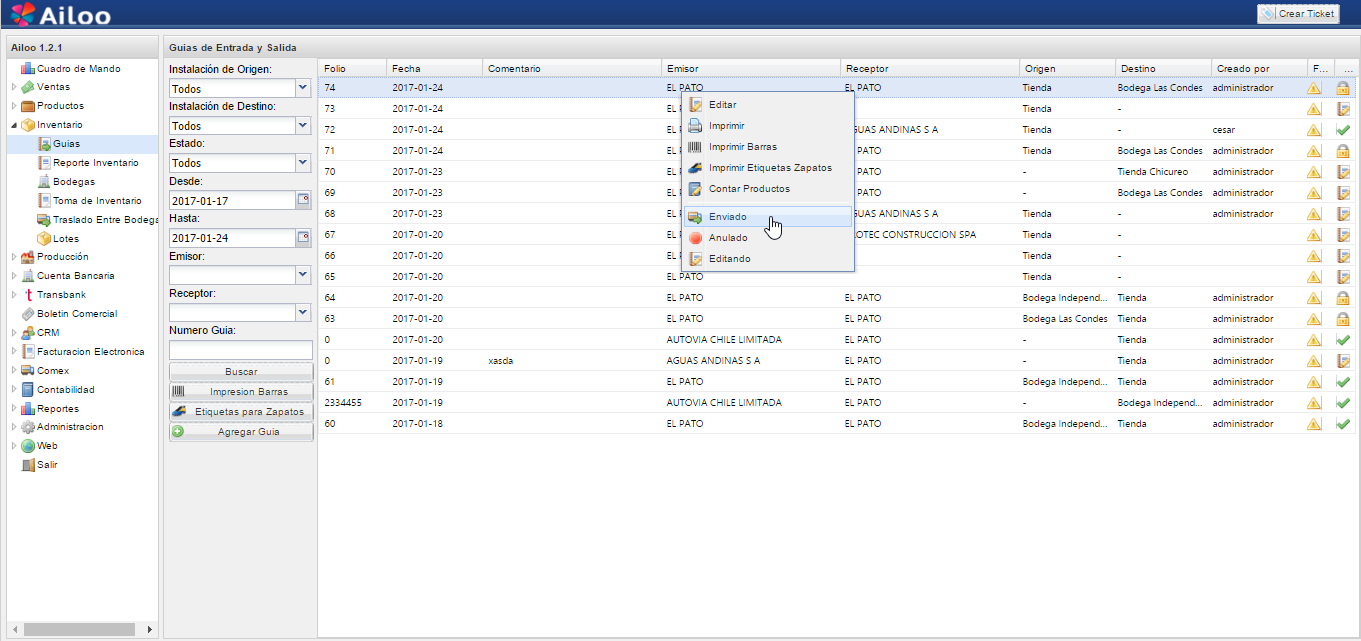Expand the Productos tree node

pos(14,106)
